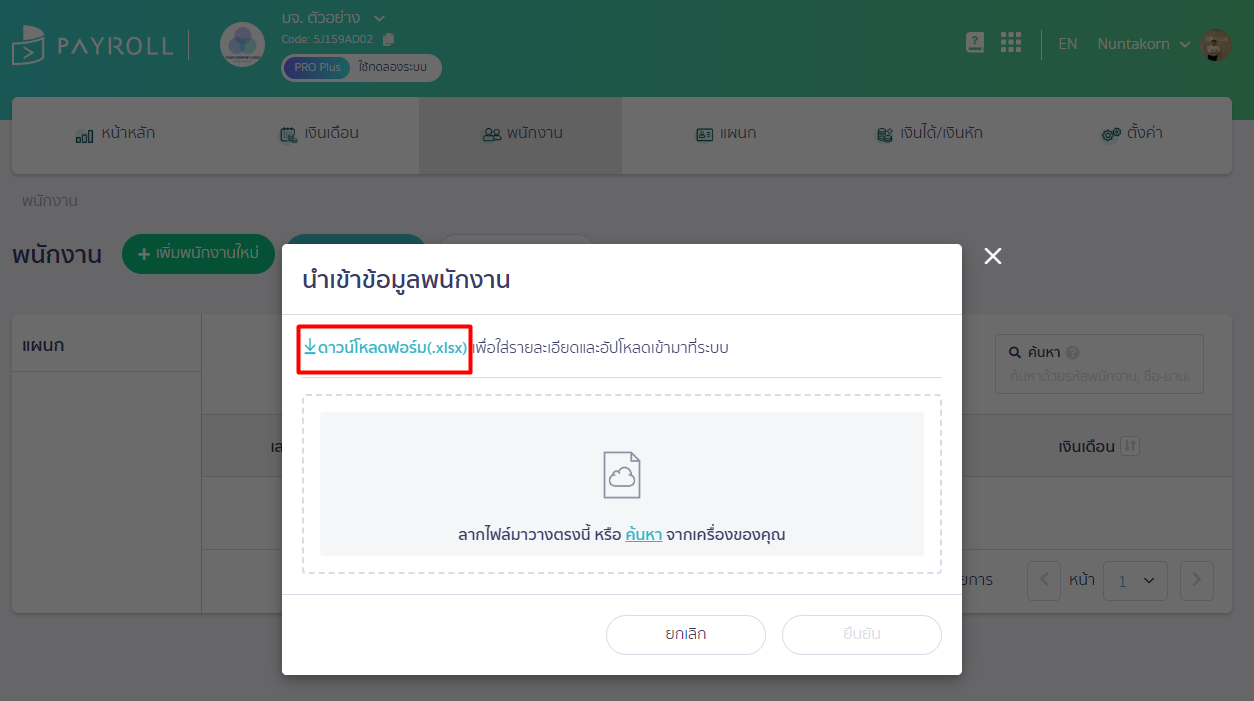Select the พนักงาน tab
This screenshot has height=701, width=1254.
pyautogui.click(x=521, y=133)
